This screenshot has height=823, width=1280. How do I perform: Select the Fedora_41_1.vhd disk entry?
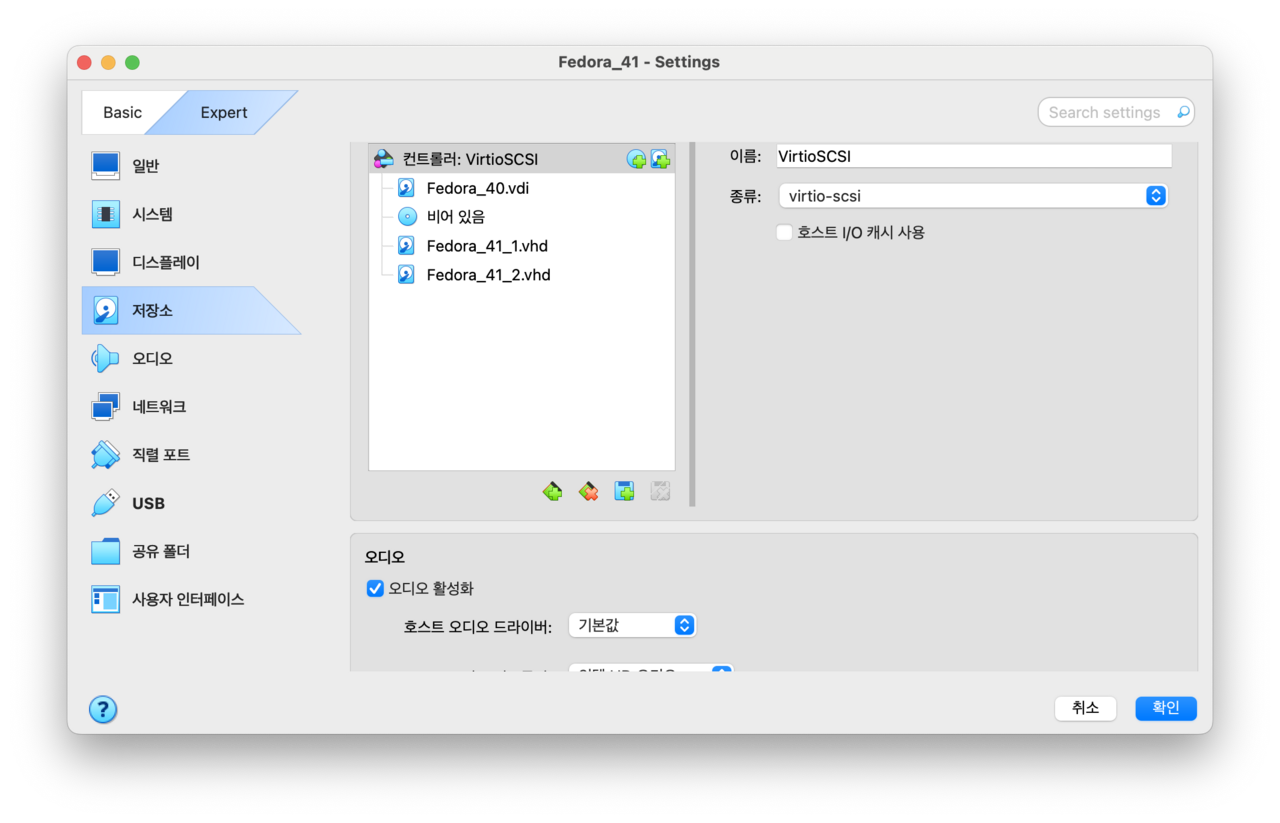(486, 246)
